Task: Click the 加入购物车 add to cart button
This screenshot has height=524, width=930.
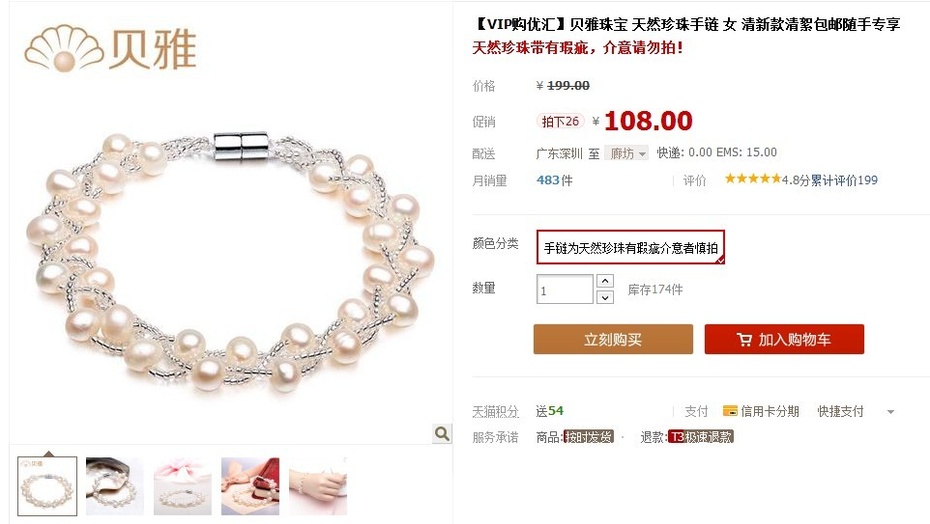Action: 784,339
